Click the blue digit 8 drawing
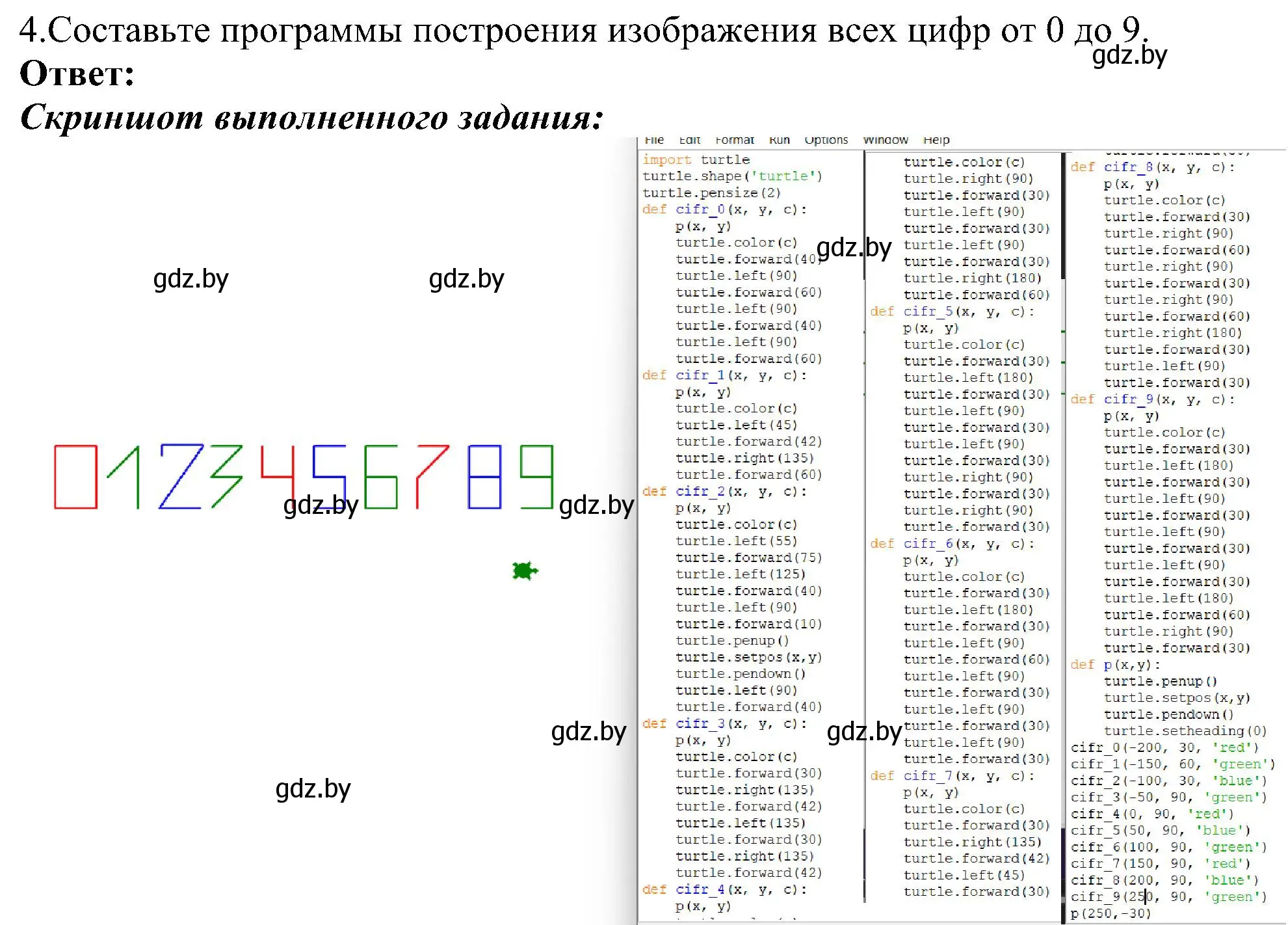This screenshot has height=925, width=1288. (x=485, y=477)
